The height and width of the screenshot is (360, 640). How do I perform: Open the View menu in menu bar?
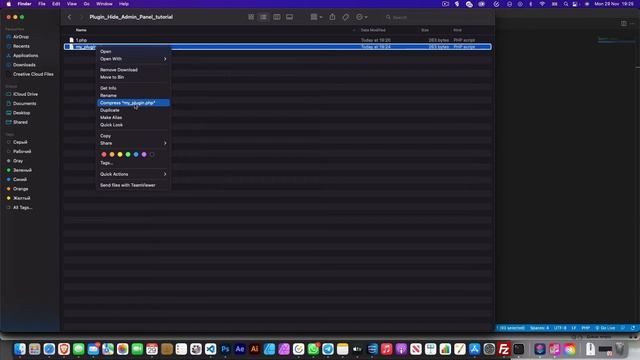click(72, 4)
